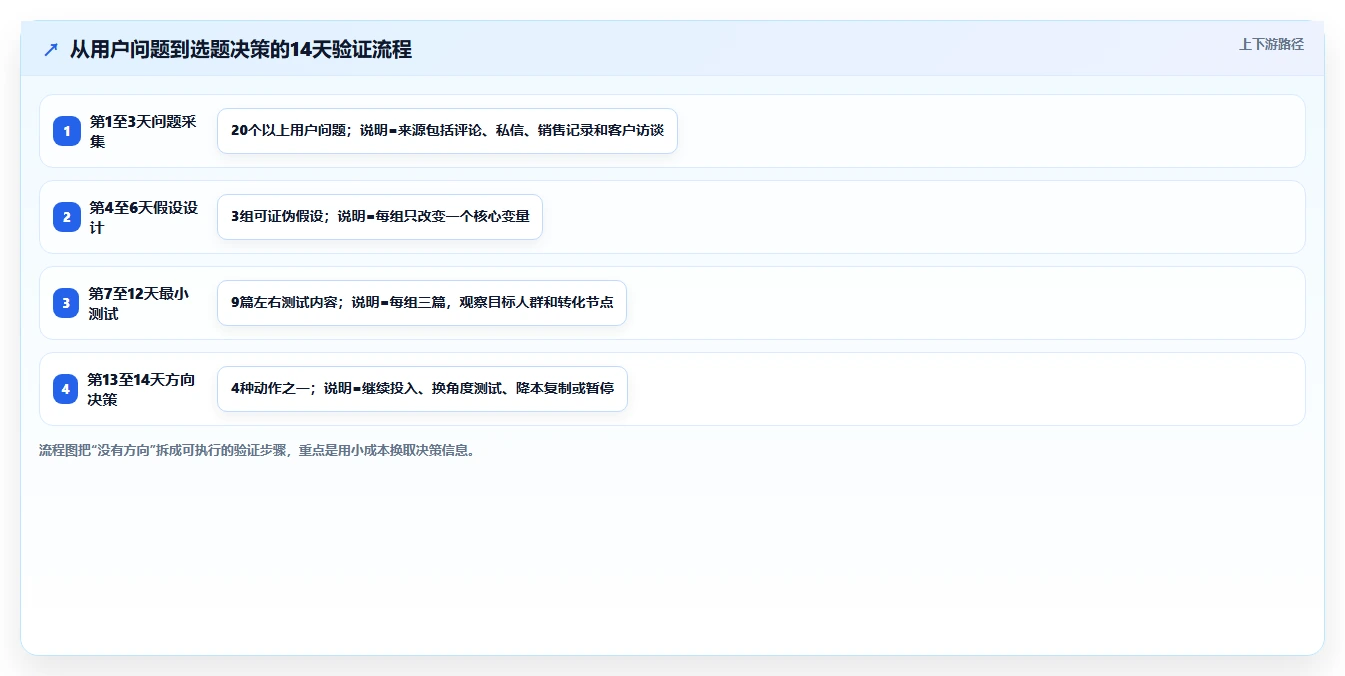Screen dimensions: 1345x676
Task: Click the 20个以上用户问题 description box
Action: pyautogui.click(x=447, y=131)
